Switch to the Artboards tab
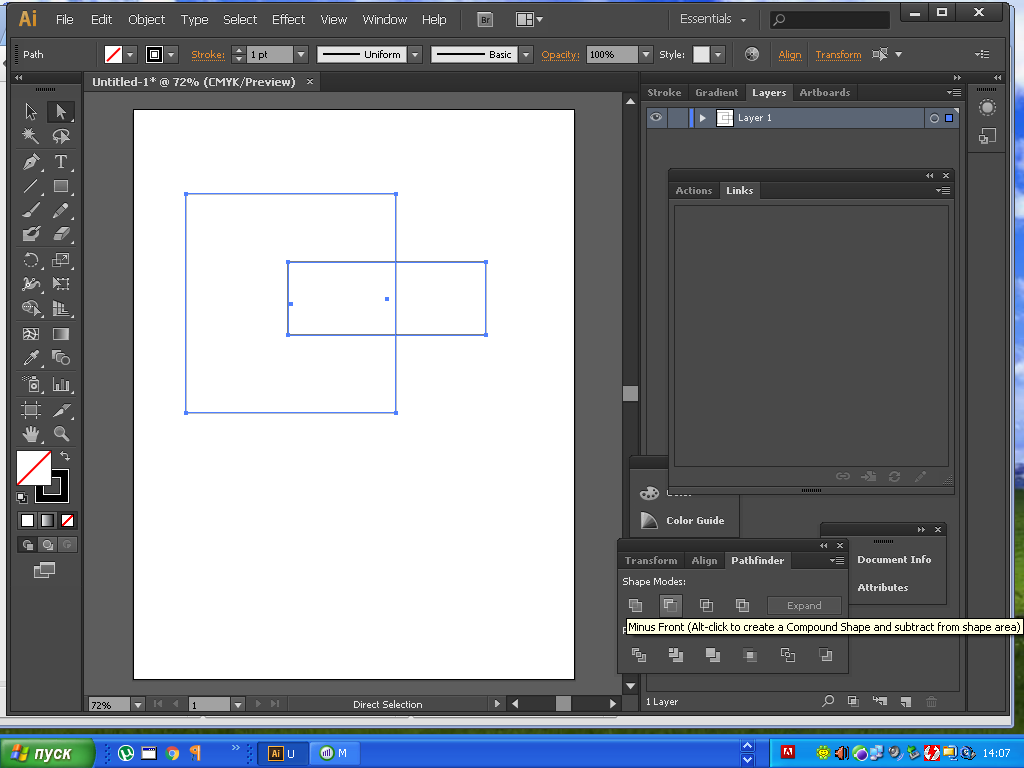This screenshot has width=1024, height=768. click(824, 92)
